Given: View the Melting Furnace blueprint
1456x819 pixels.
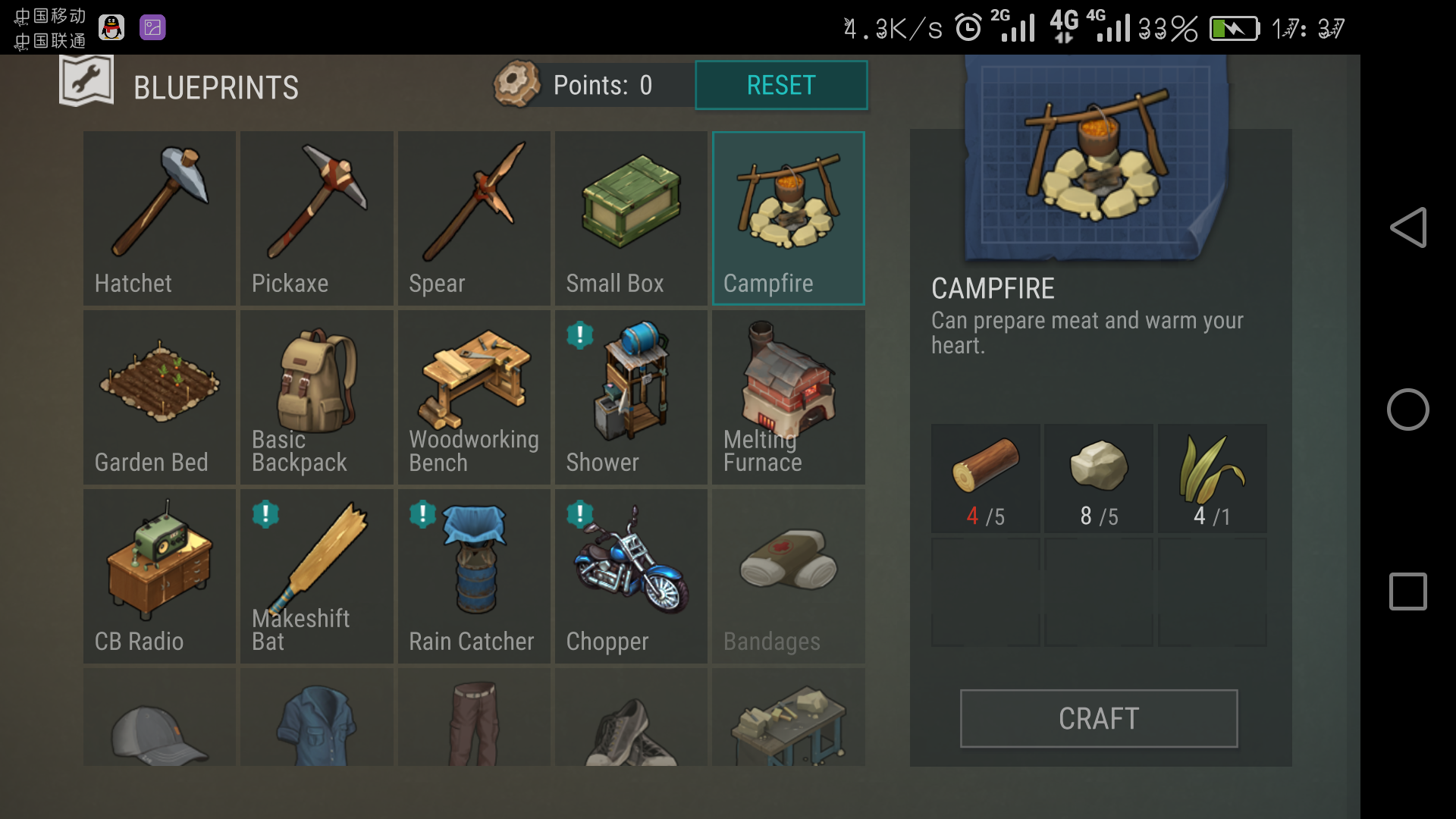Looking at the screenshot, I should click(789, 397).
